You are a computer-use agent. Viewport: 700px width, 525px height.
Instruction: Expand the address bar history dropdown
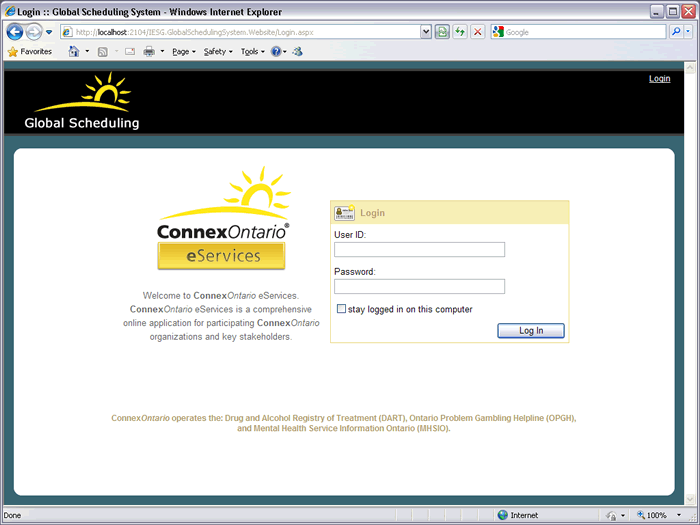pos(426,32)
